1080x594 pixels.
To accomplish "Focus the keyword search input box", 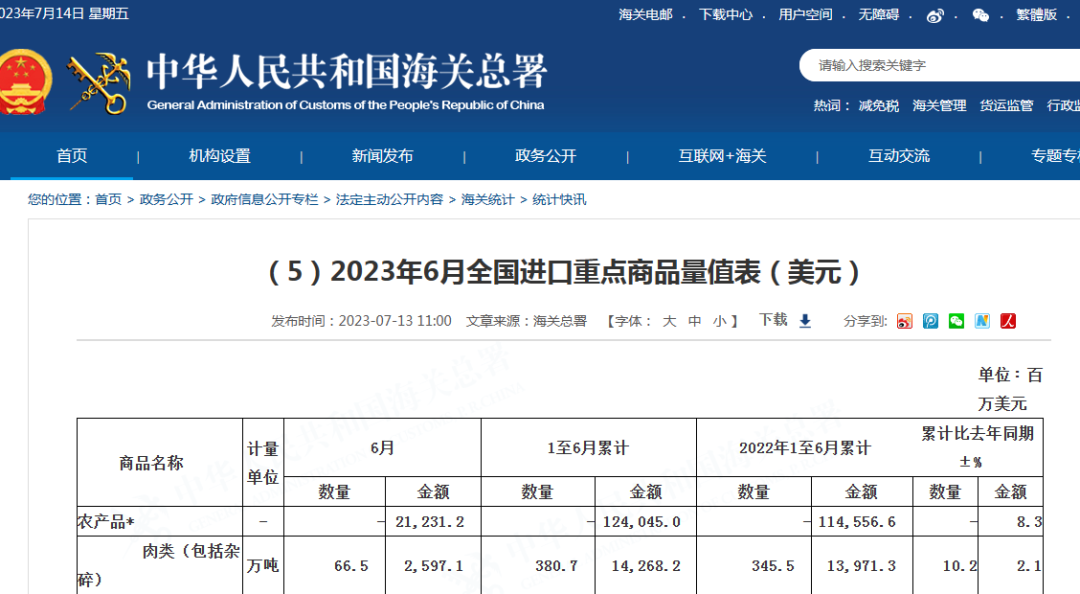I will [940, 66].
